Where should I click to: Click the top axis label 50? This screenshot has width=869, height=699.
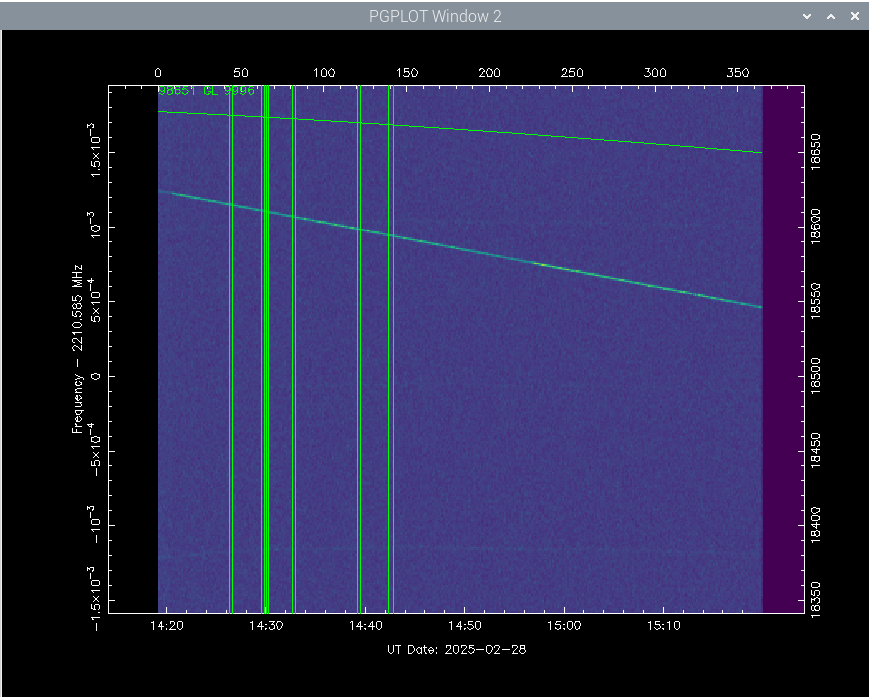[x=241, y=73]
